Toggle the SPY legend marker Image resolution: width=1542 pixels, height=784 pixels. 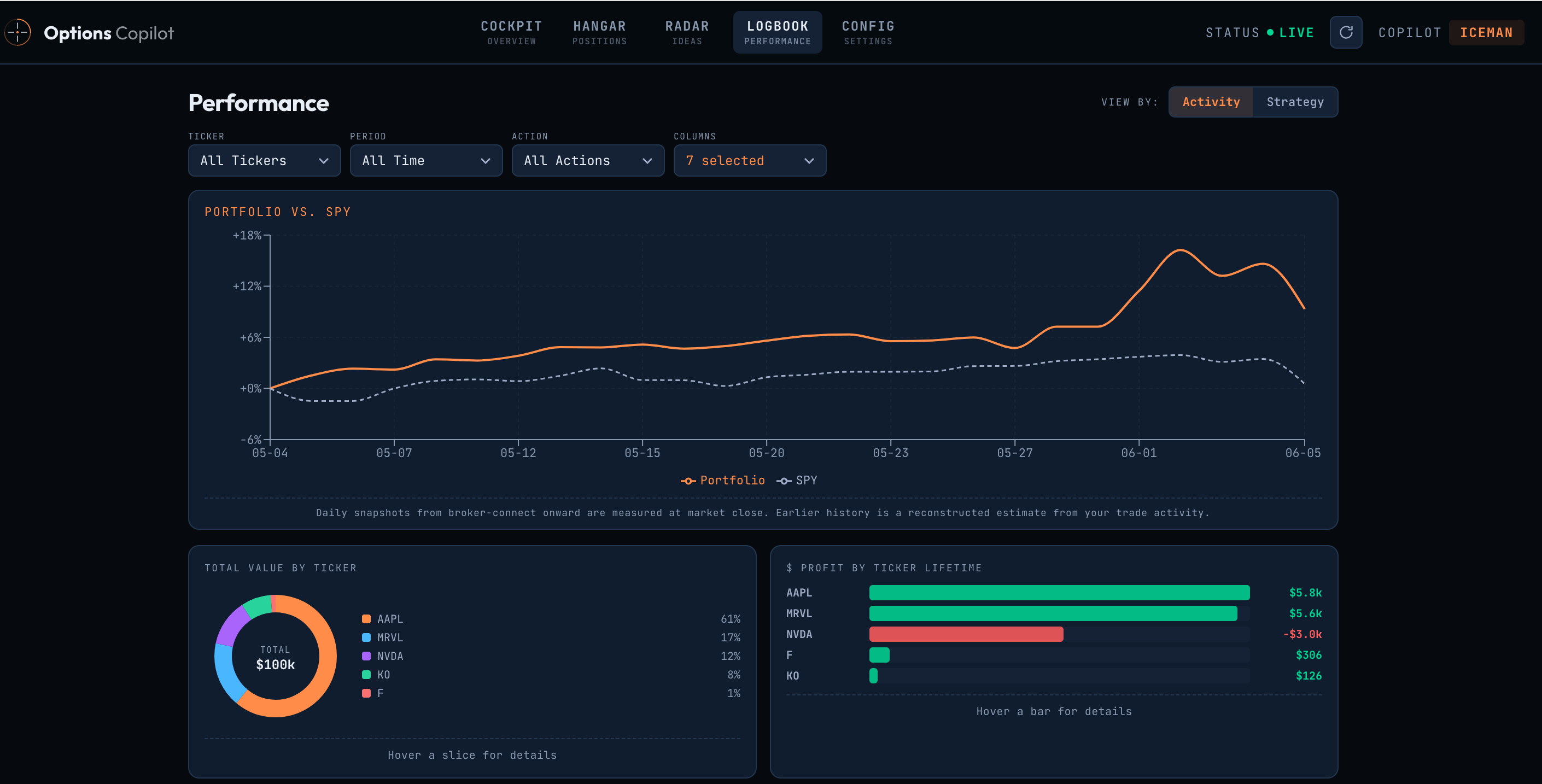point(784,481)
